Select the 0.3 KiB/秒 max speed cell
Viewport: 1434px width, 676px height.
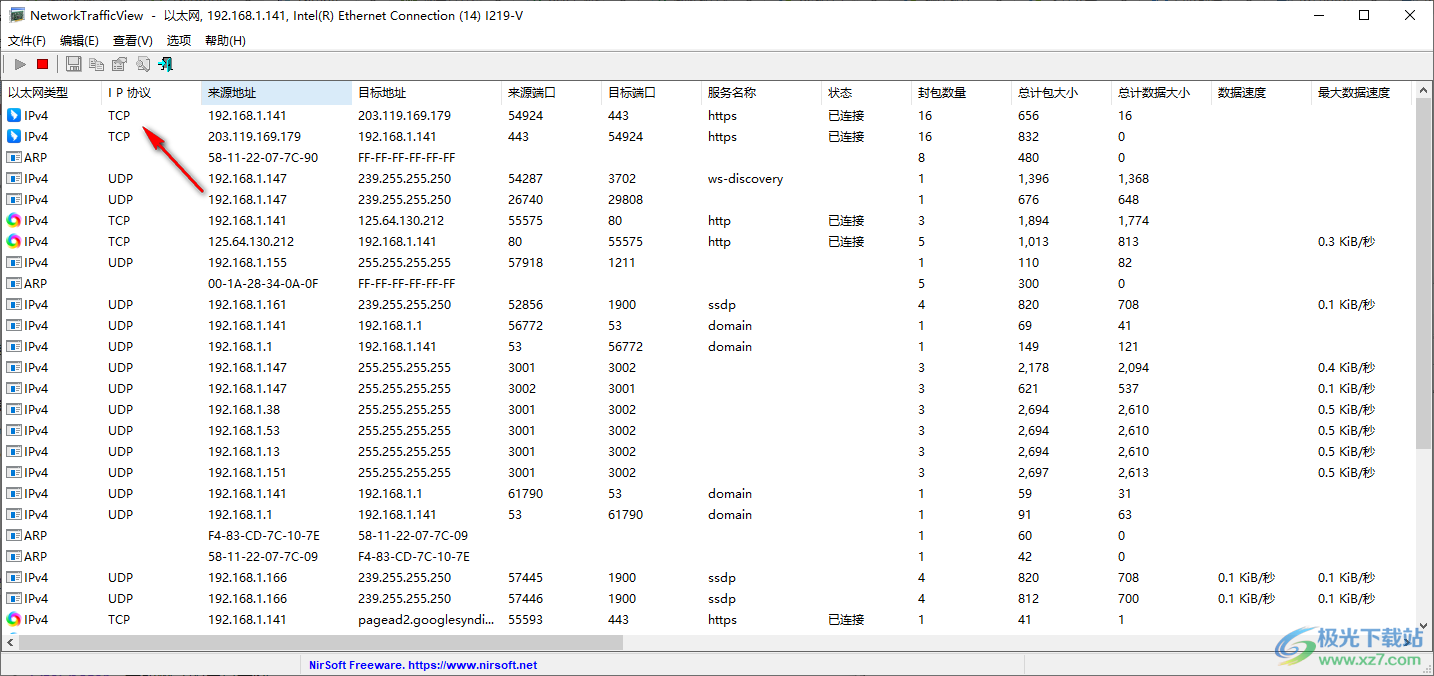click(x=1346, y=241)
